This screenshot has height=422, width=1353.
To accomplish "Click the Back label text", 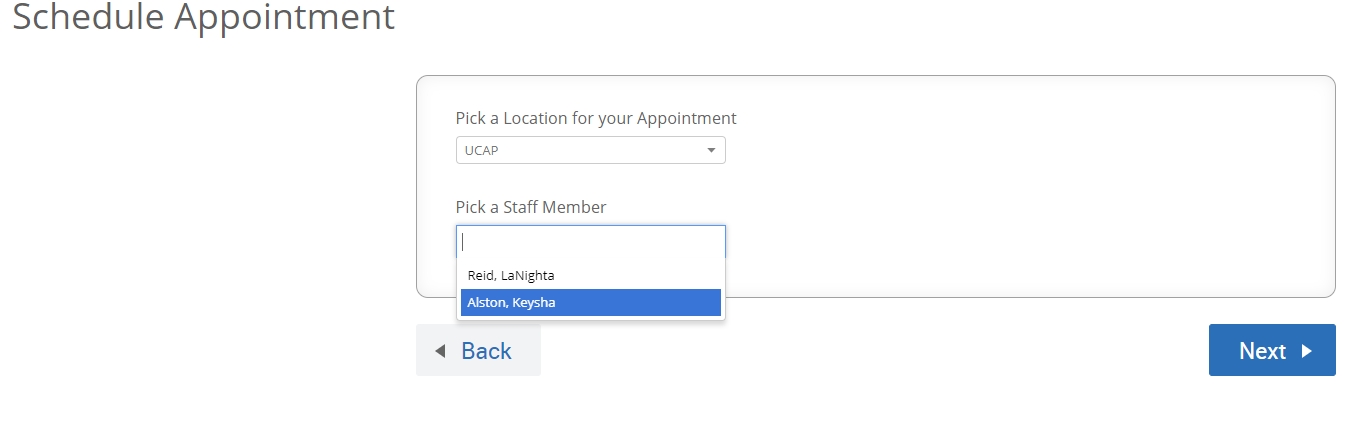I will click(486, 351).
